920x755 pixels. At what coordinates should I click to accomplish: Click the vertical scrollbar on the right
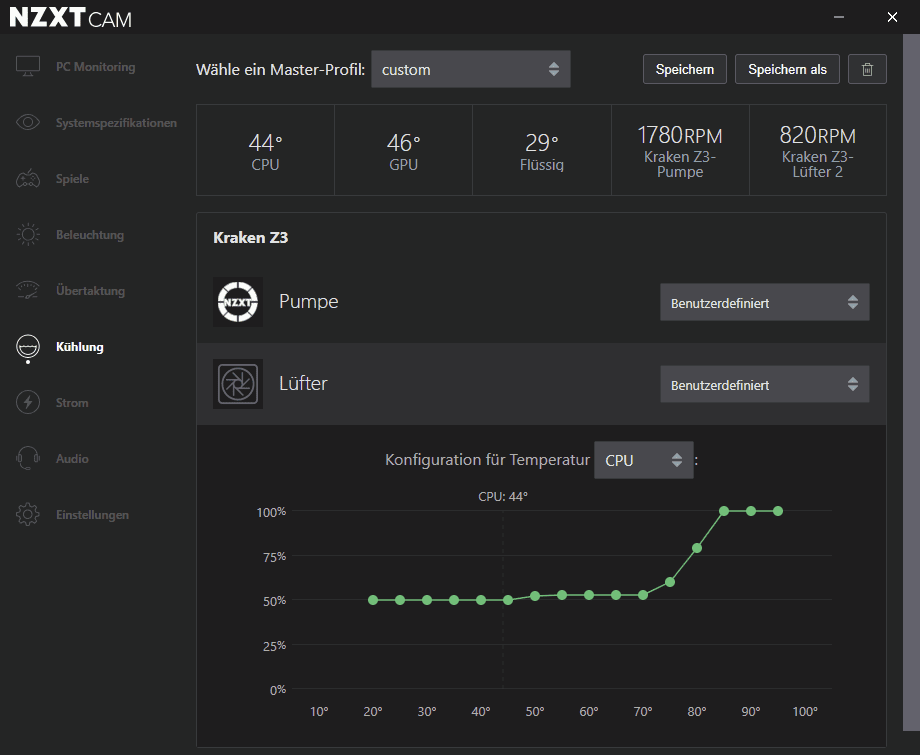pyautogui.click(x=911, y=382)
